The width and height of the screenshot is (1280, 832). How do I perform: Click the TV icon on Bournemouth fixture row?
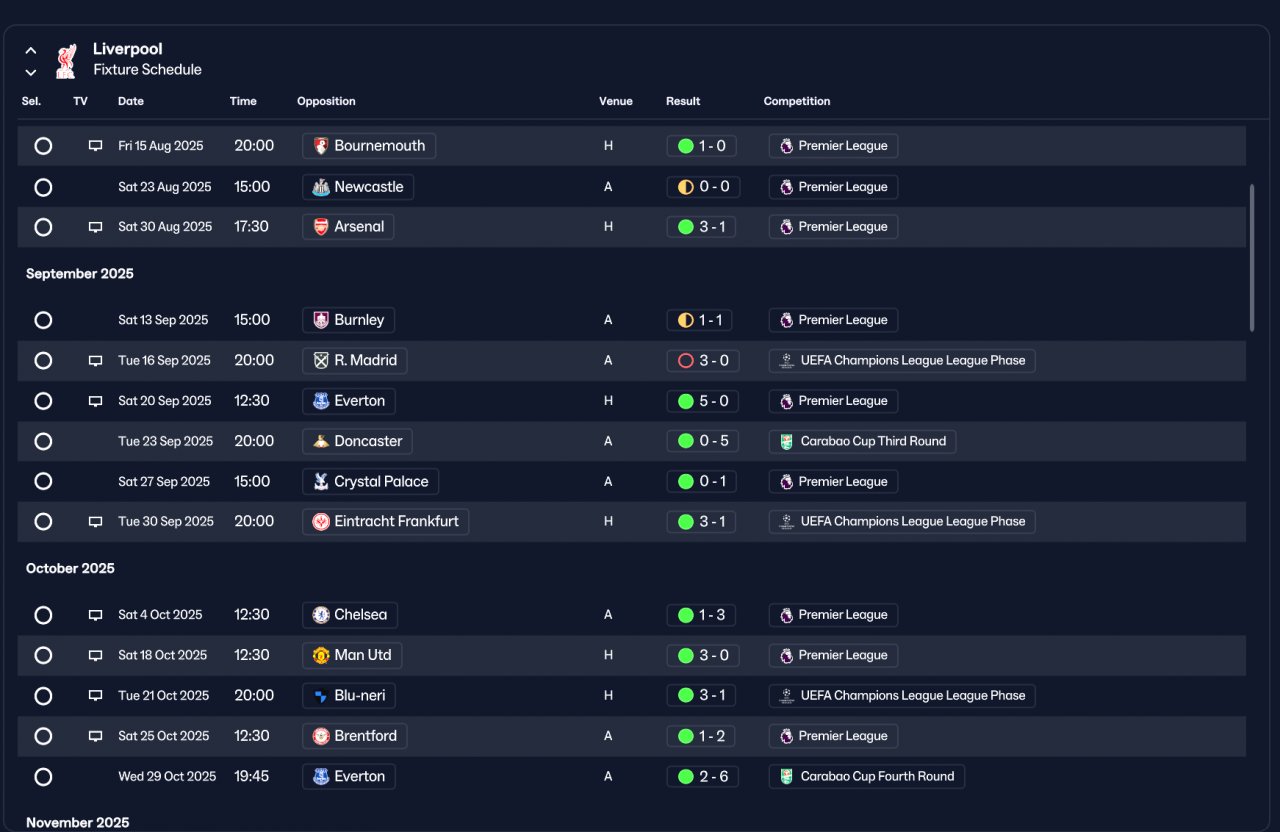pos(96,146)
